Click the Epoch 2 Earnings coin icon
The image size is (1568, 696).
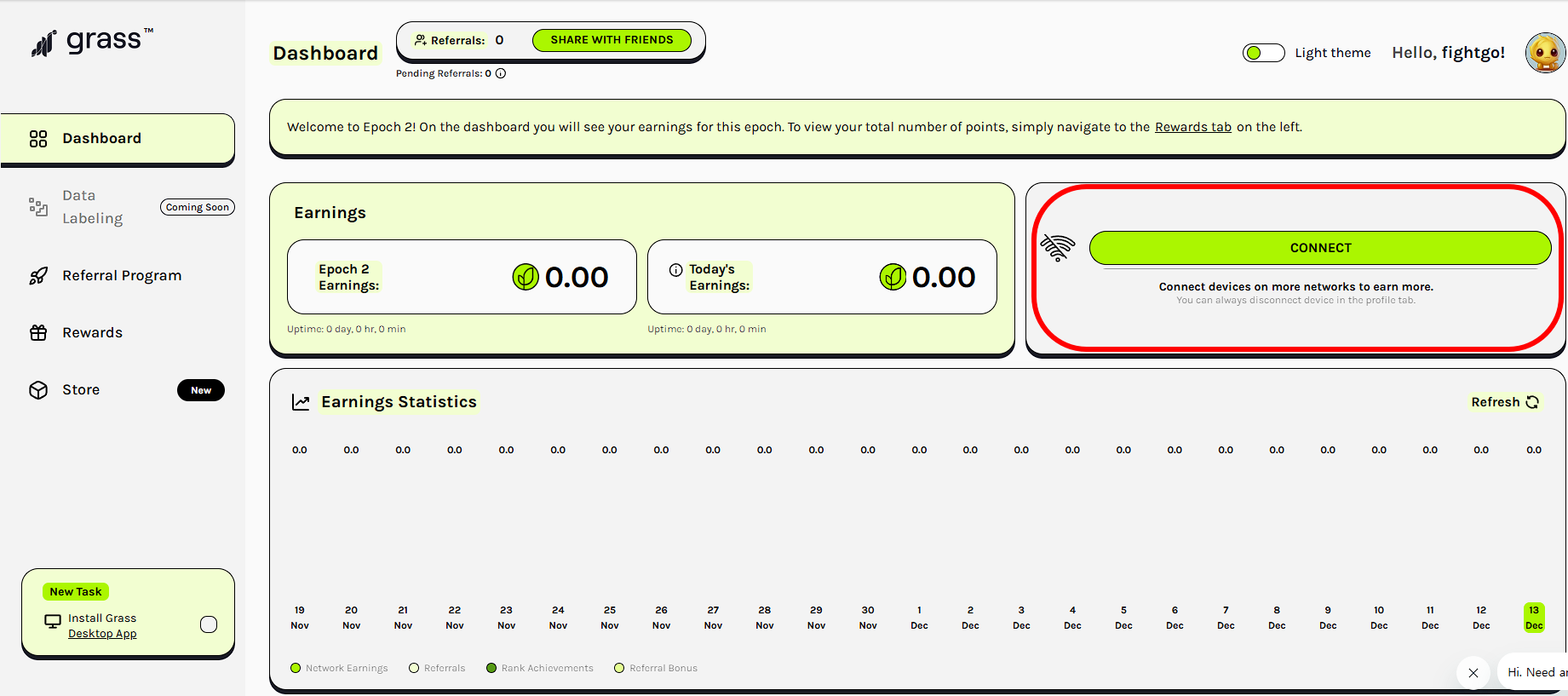[x=526, y=277]
